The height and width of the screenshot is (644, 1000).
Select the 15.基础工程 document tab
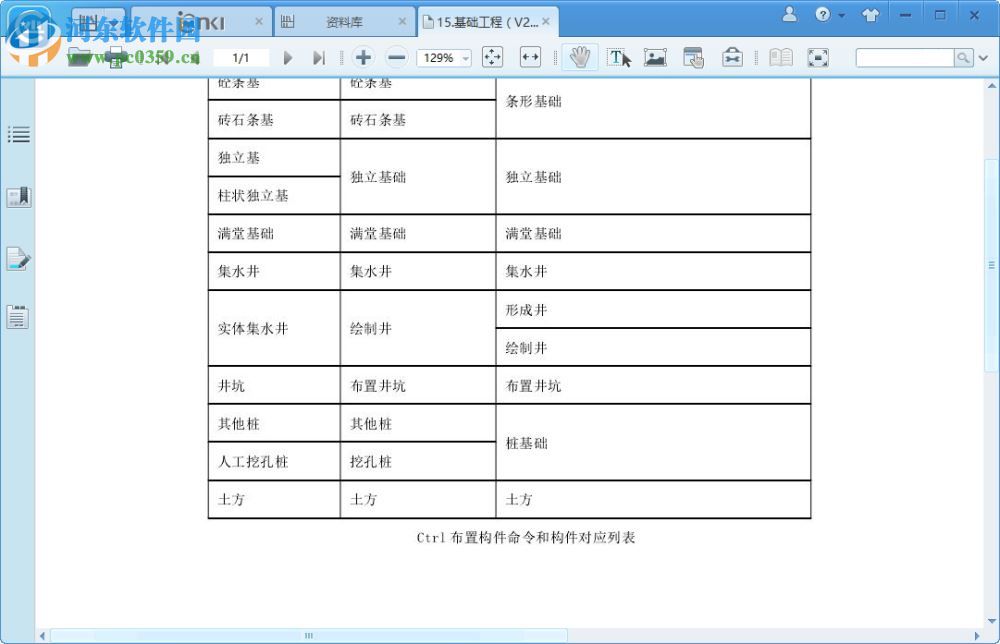pyautogui.click(x=484, y=20)
